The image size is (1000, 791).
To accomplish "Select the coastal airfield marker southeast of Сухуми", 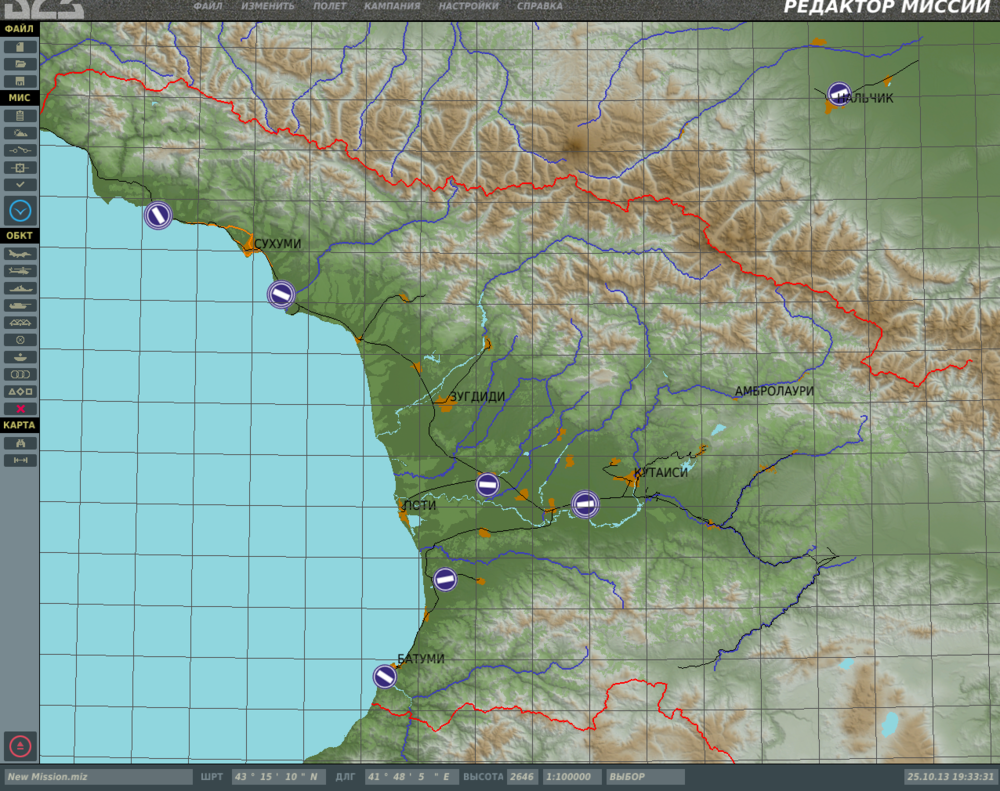I will point(281,294).
